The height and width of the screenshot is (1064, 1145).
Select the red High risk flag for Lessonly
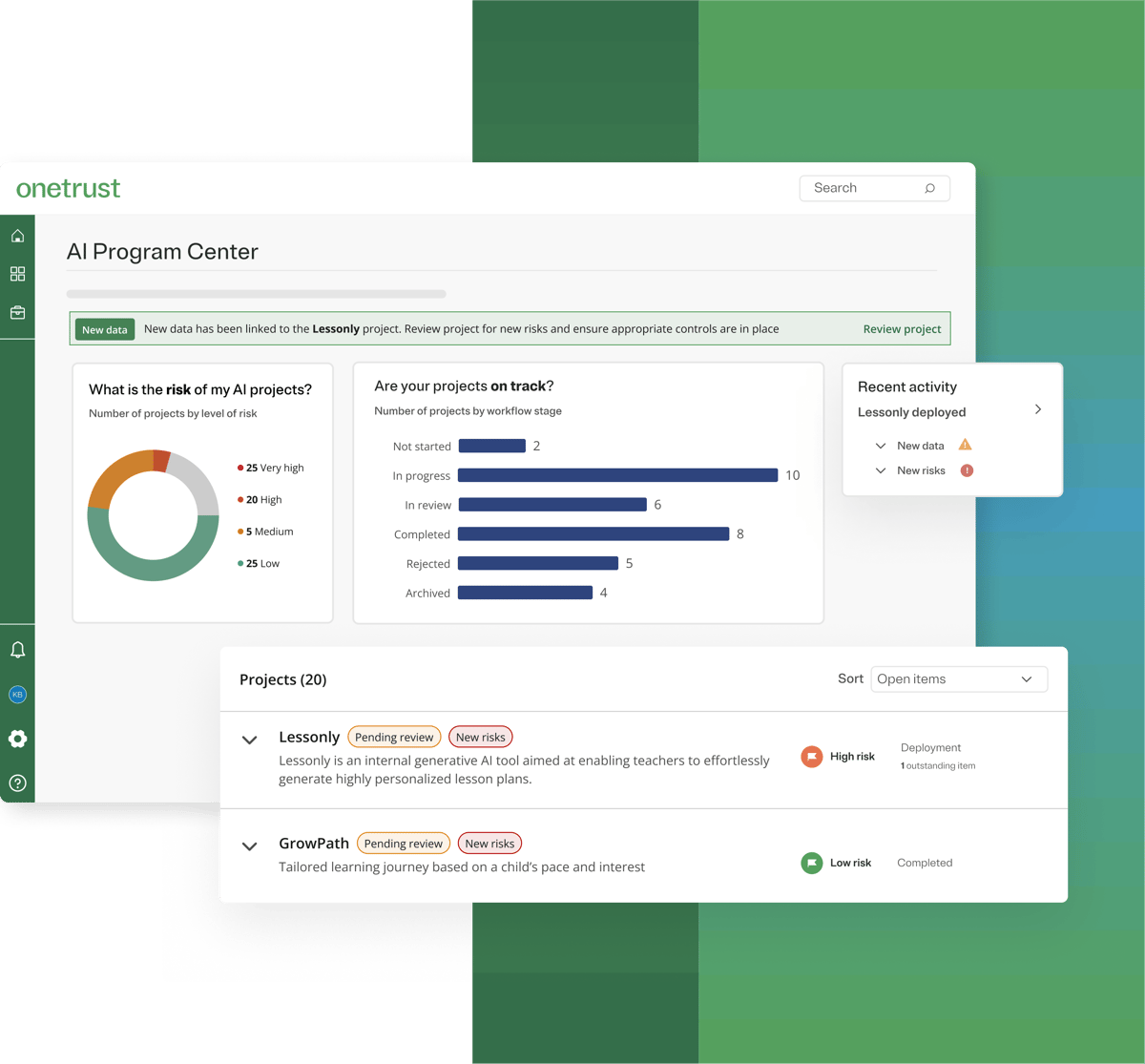pos(810,756)
